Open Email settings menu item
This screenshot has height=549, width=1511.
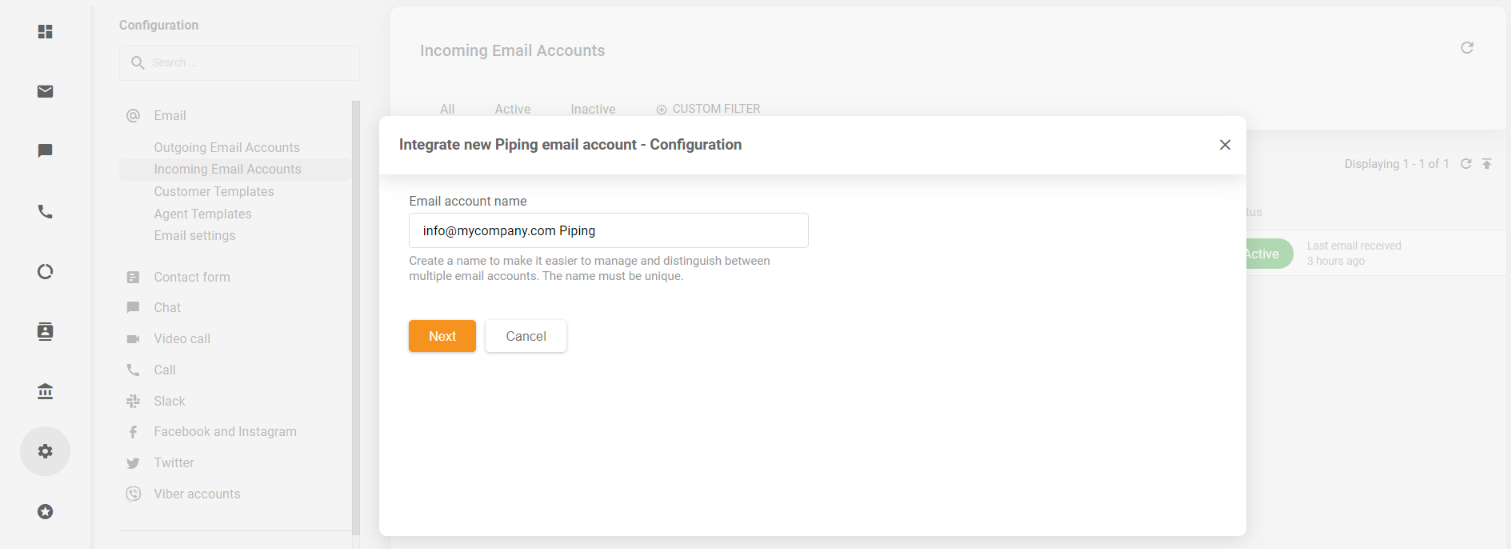195,236
